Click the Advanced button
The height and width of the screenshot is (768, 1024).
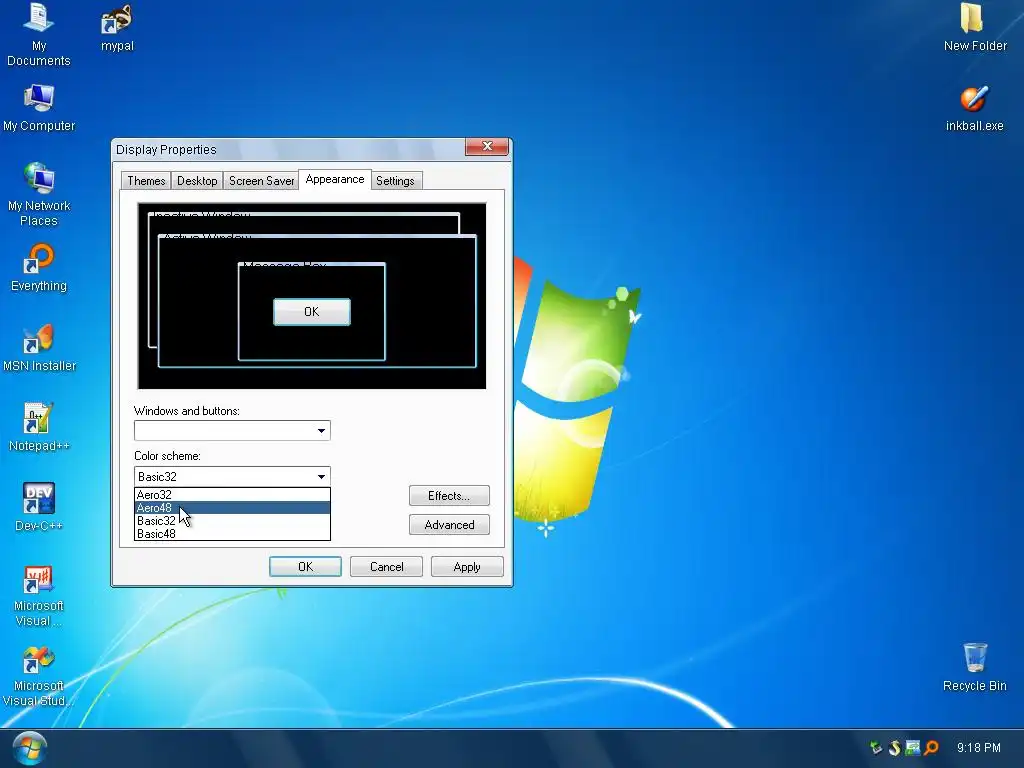[449, 525]
